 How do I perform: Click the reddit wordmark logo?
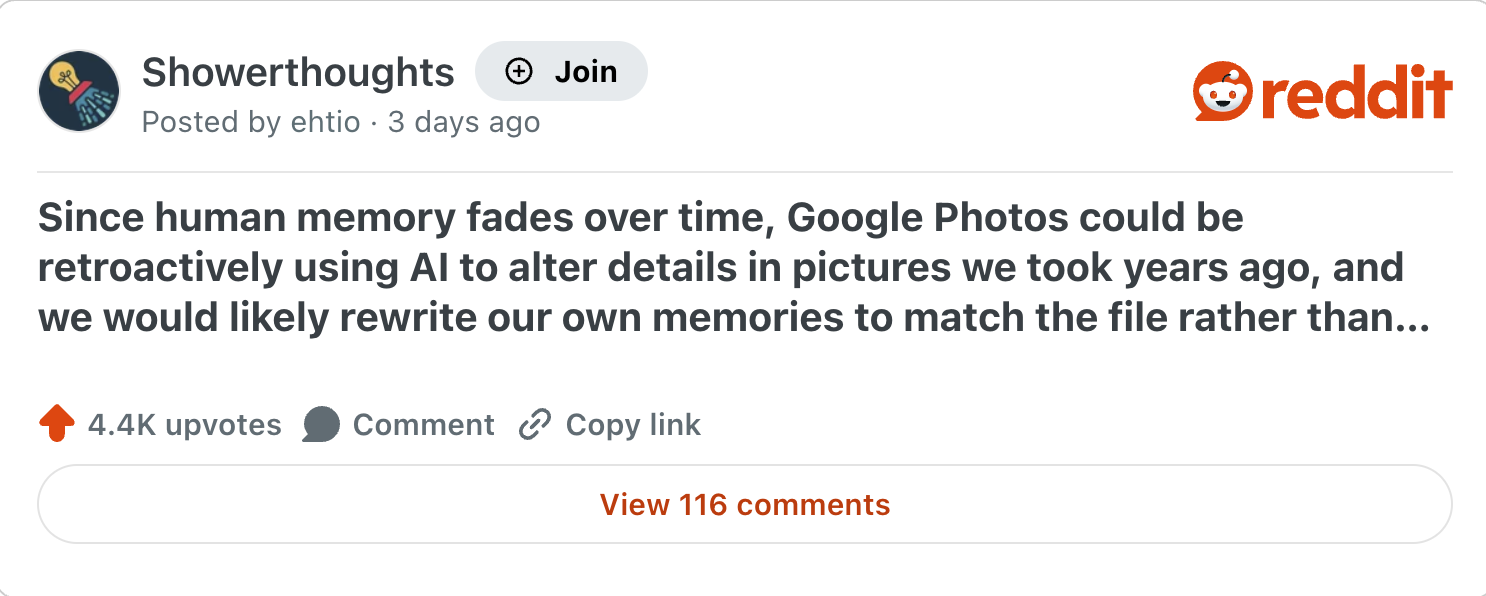(1356, 93)
